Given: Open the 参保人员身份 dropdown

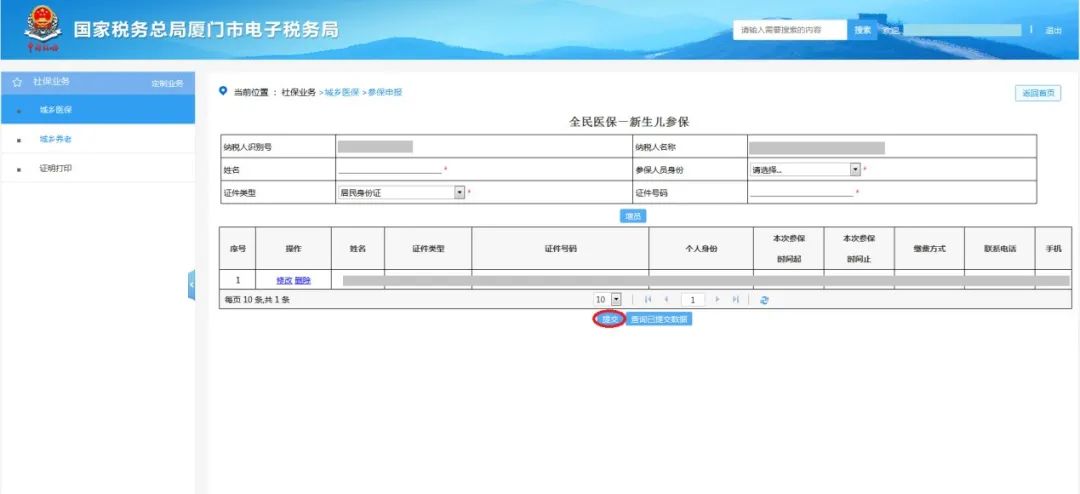Looking at the screenshot, I should pyautogui.click(x=805, y=169).
